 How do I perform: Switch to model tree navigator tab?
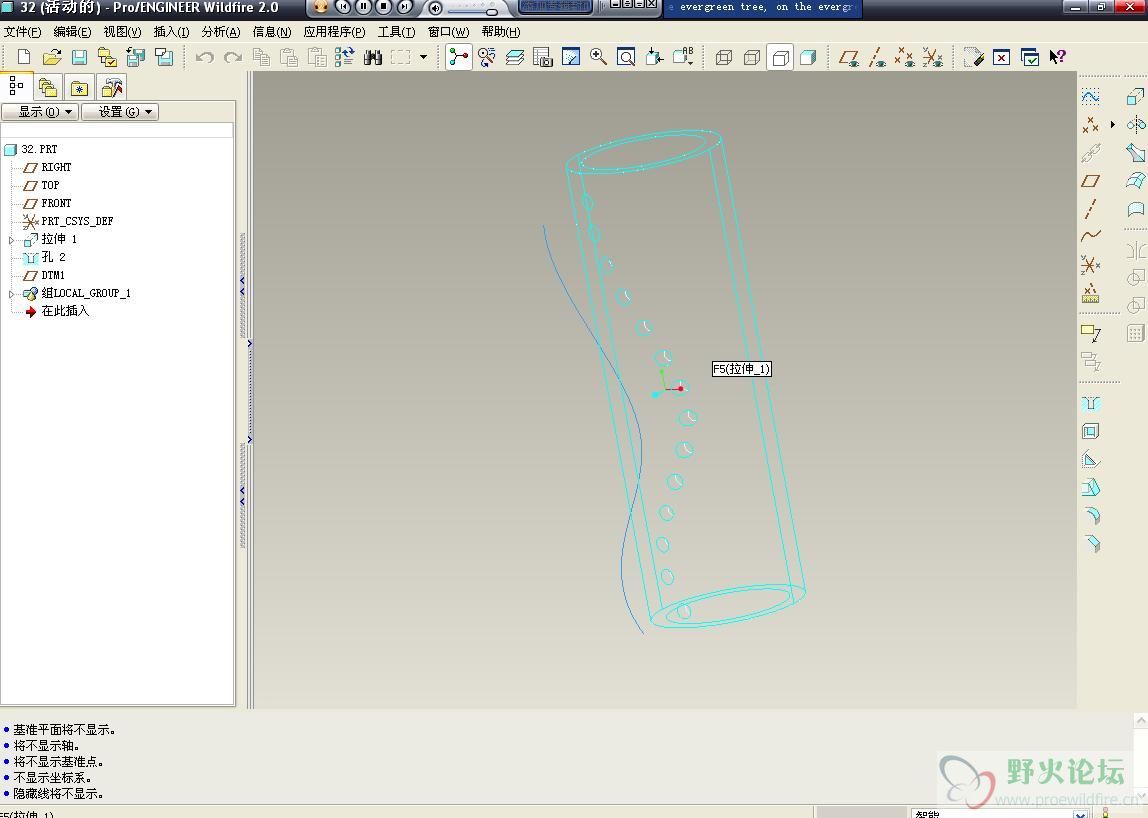coord(17,87)
